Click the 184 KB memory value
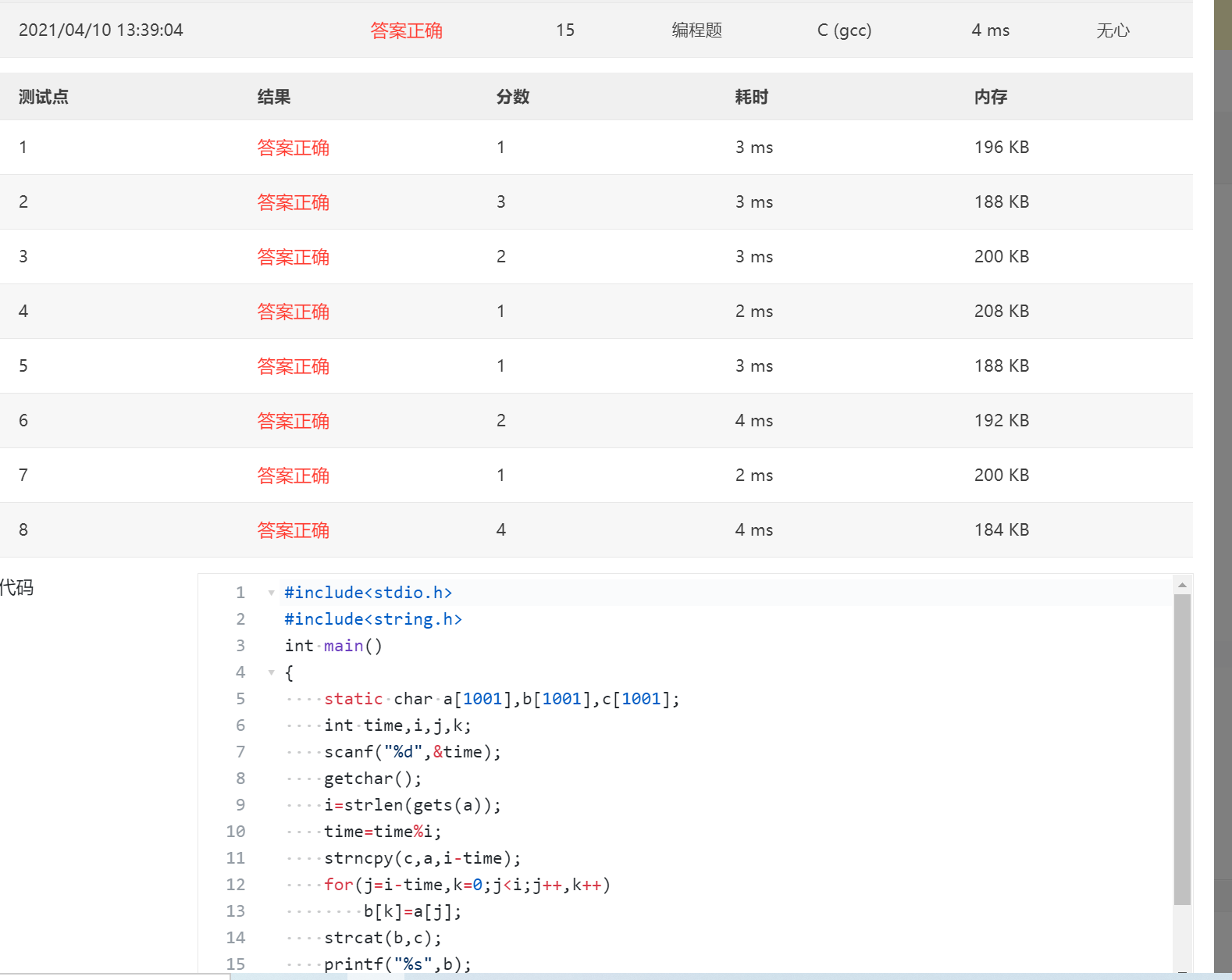Viewport: 1232px width, 980px height. coord(1002,530)
